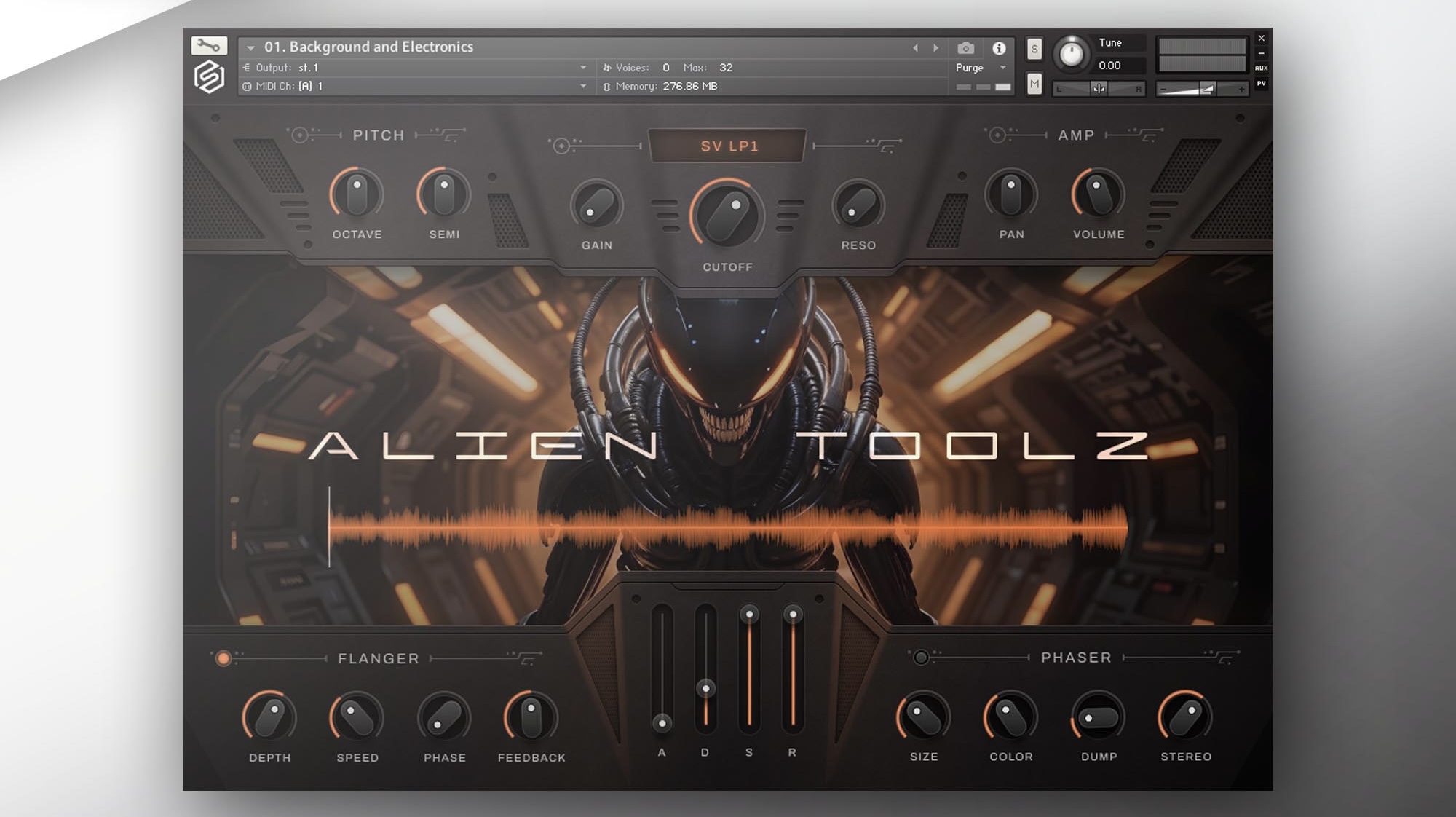
Task: Mute the instrument with the M button
Action: click(x=1034, y=84)
